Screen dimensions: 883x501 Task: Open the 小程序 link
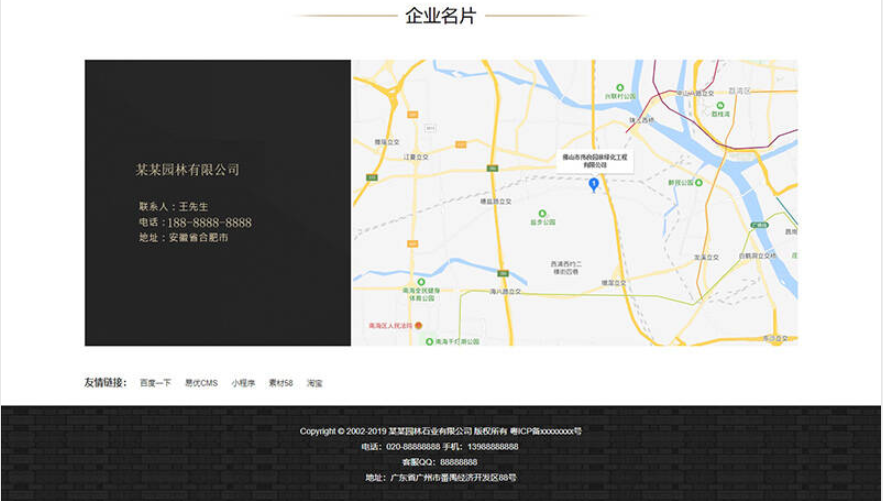point(243,383)
